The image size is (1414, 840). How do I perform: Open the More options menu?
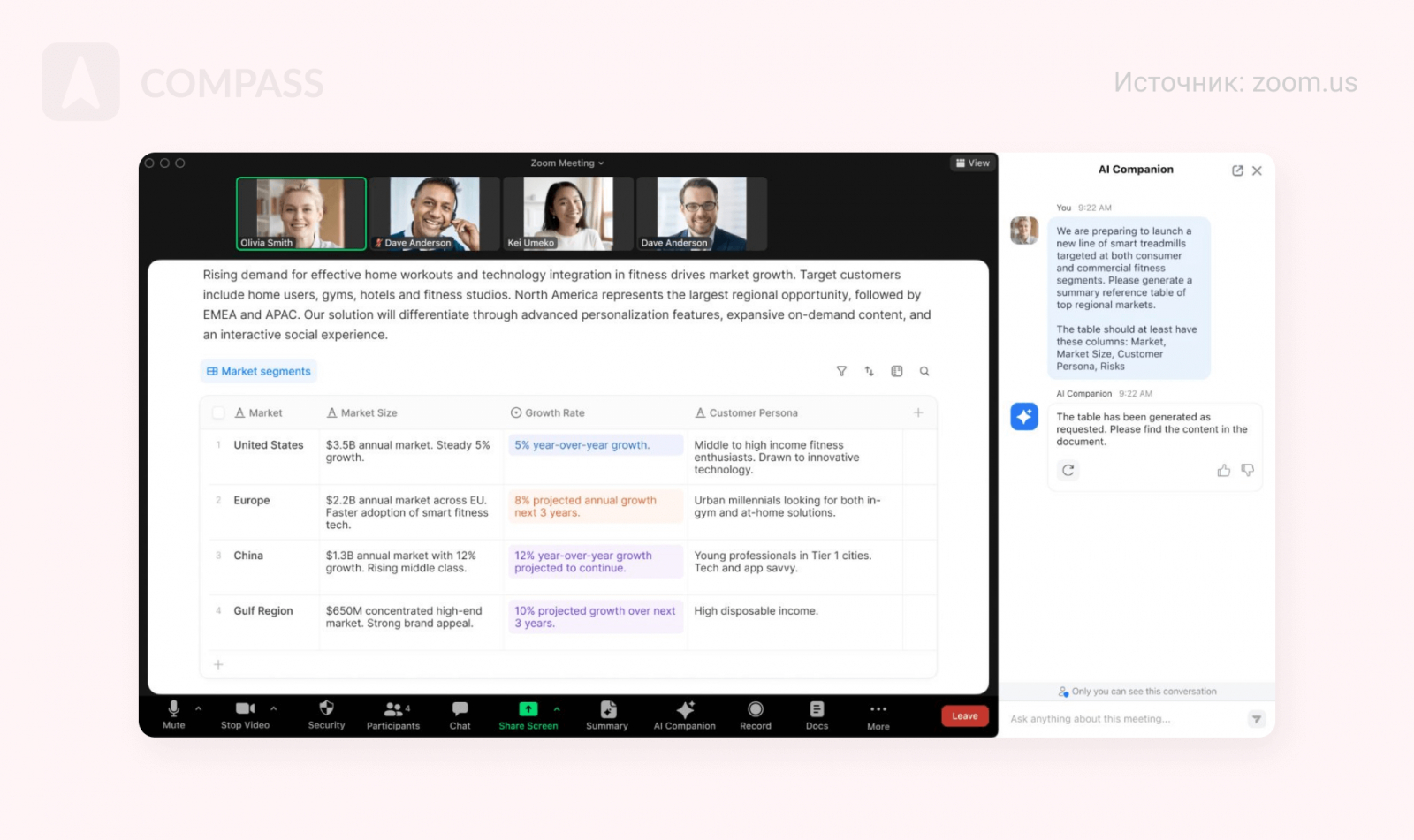click(878, 715)
